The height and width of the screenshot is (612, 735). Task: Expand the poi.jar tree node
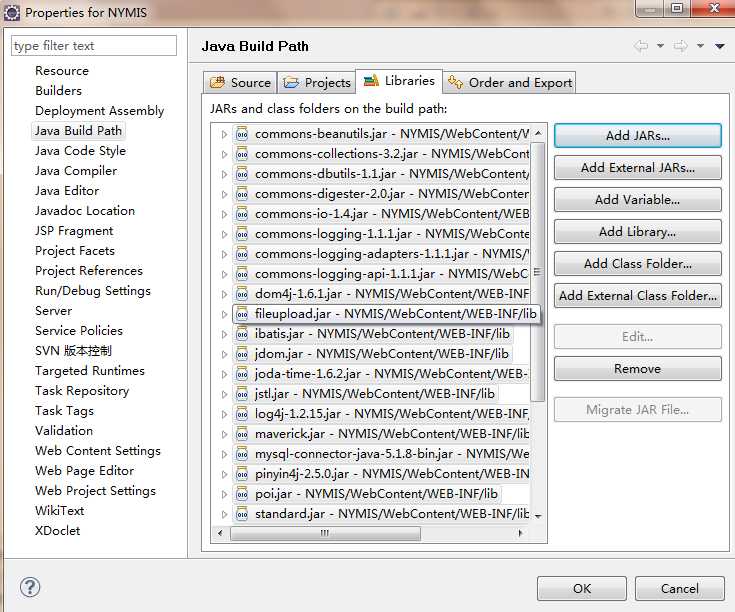(224, 494)
